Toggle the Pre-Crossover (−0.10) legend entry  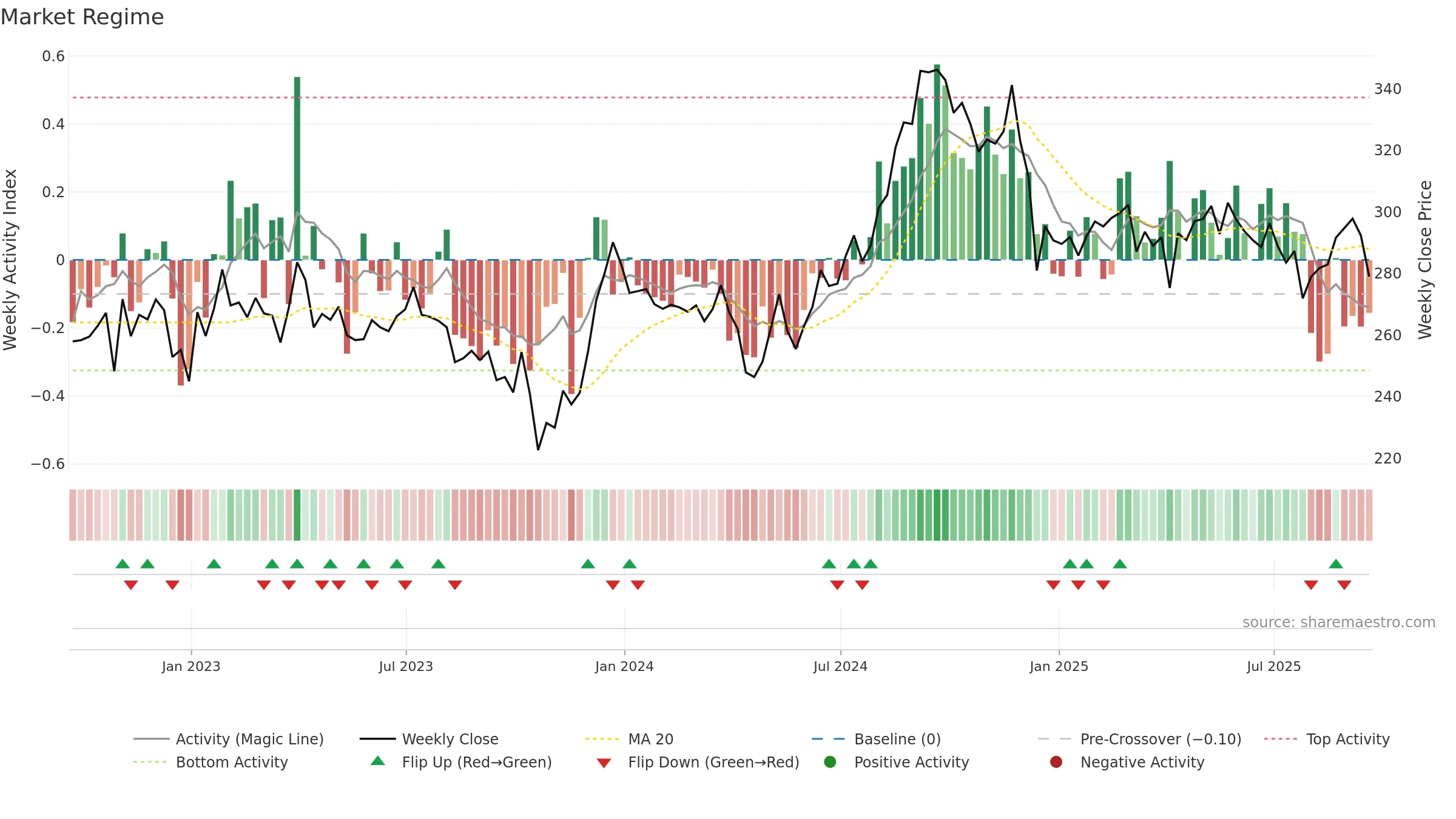pos(1139,739)
